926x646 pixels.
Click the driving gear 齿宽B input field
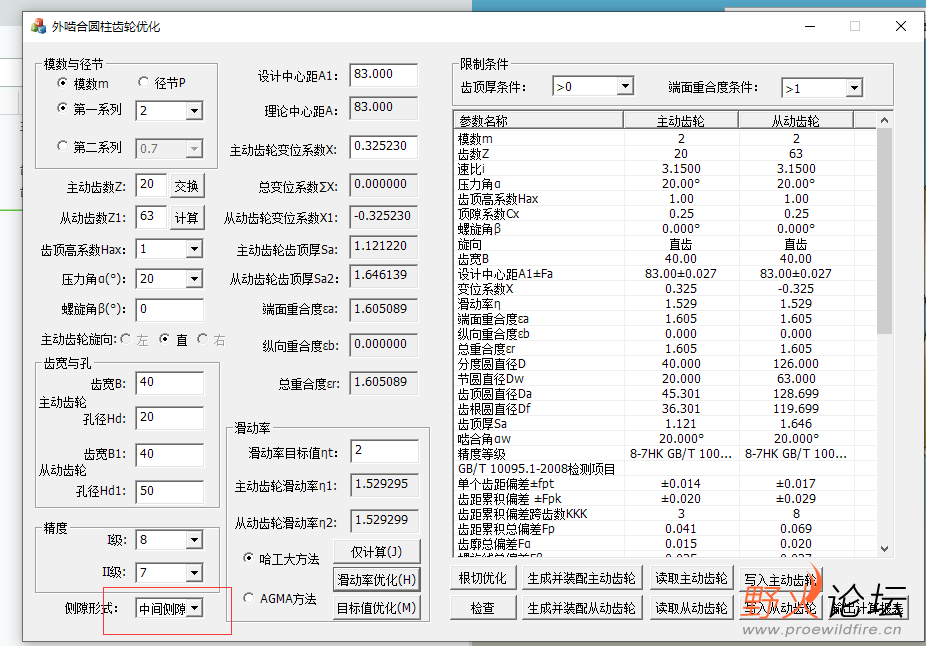pos(170,383)
